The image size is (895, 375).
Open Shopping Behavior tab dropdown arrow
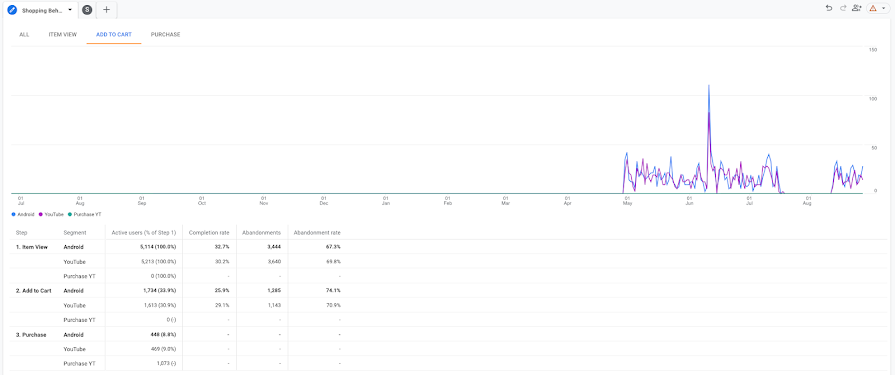70,10
